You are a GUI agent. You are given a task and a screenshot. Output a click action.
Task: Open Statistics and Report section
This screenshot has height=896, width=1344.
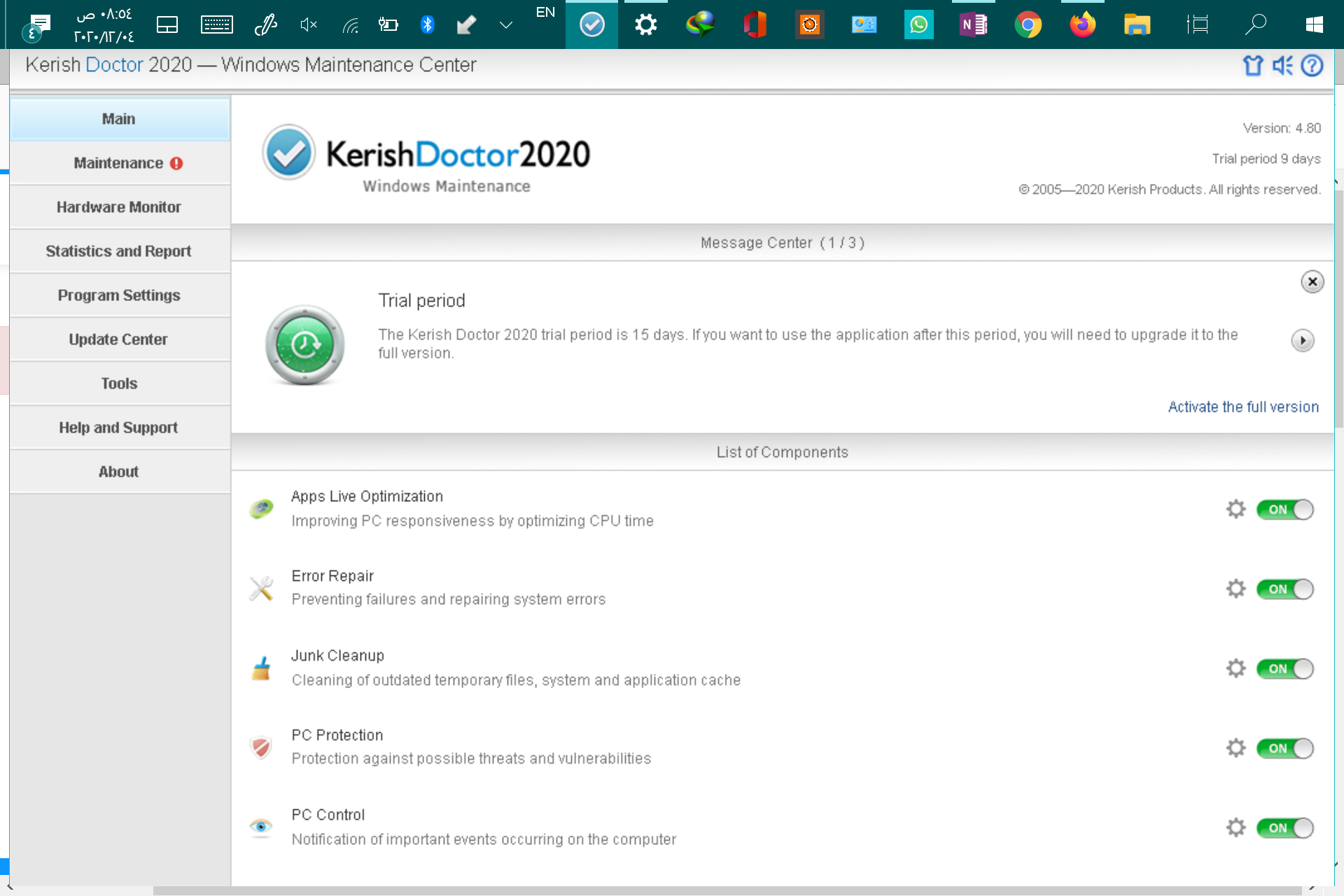pos(120,251)
